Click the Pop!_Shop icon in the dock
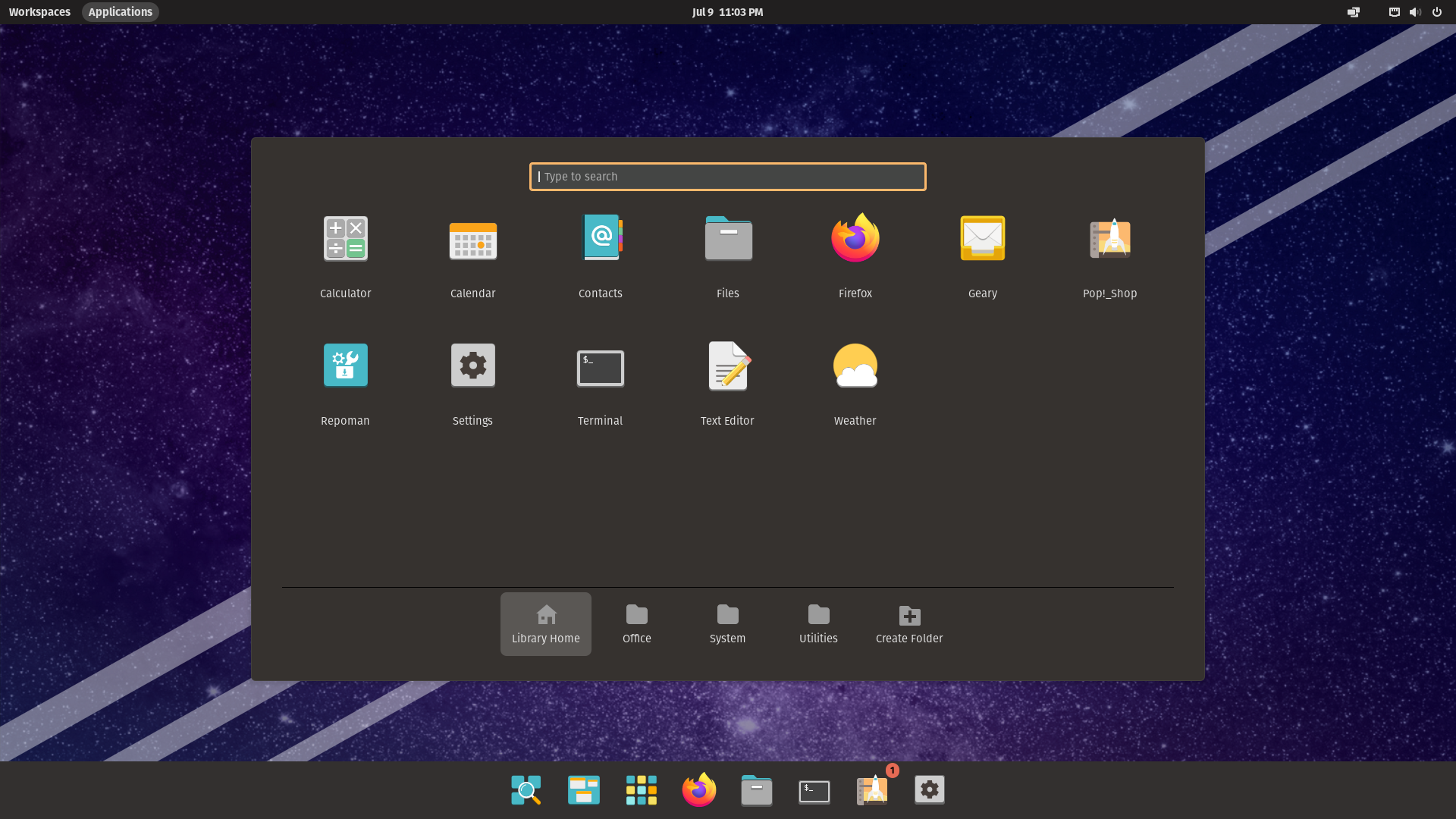The height and width of the screenshot is (819, 1456). pyautogui.click(x=872, y=789)
